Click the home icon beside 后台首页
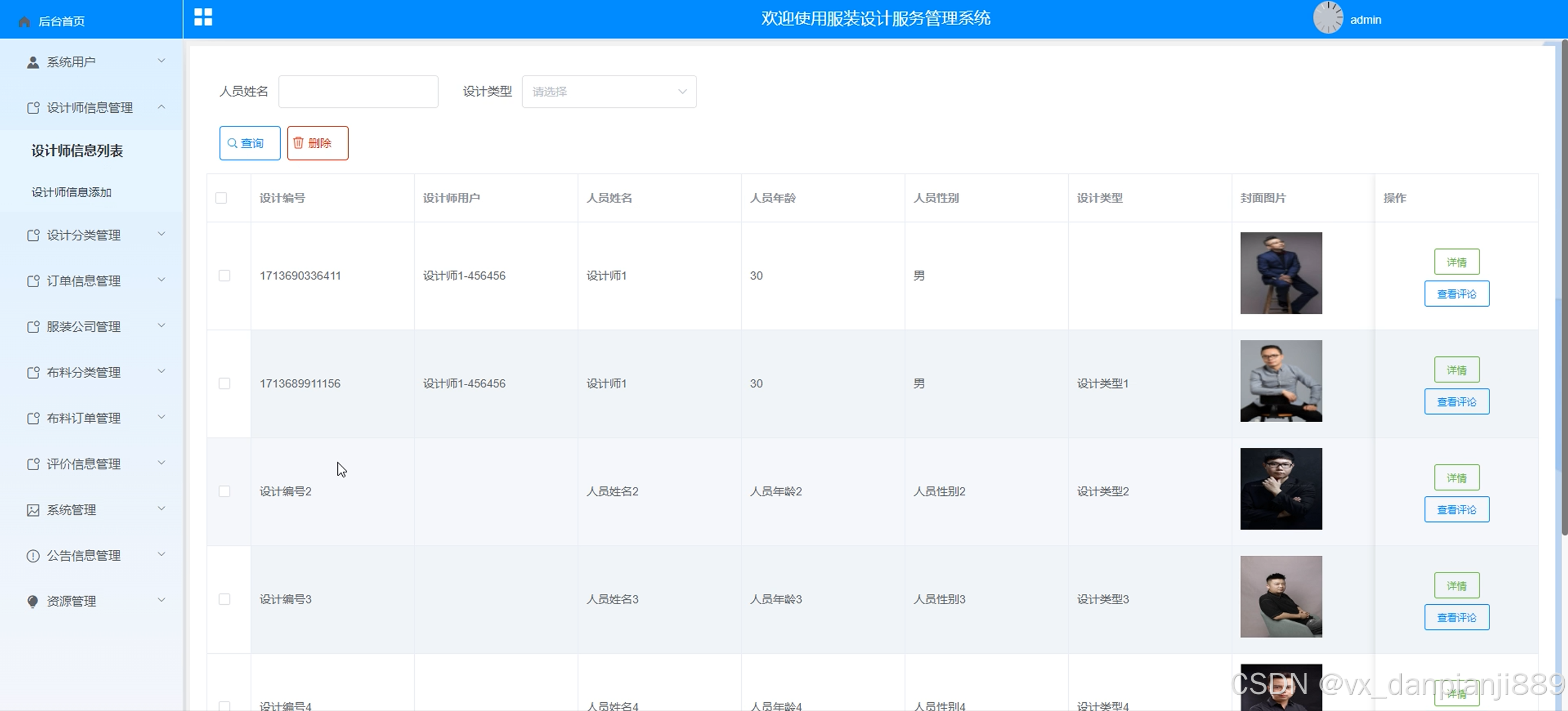 25,22
